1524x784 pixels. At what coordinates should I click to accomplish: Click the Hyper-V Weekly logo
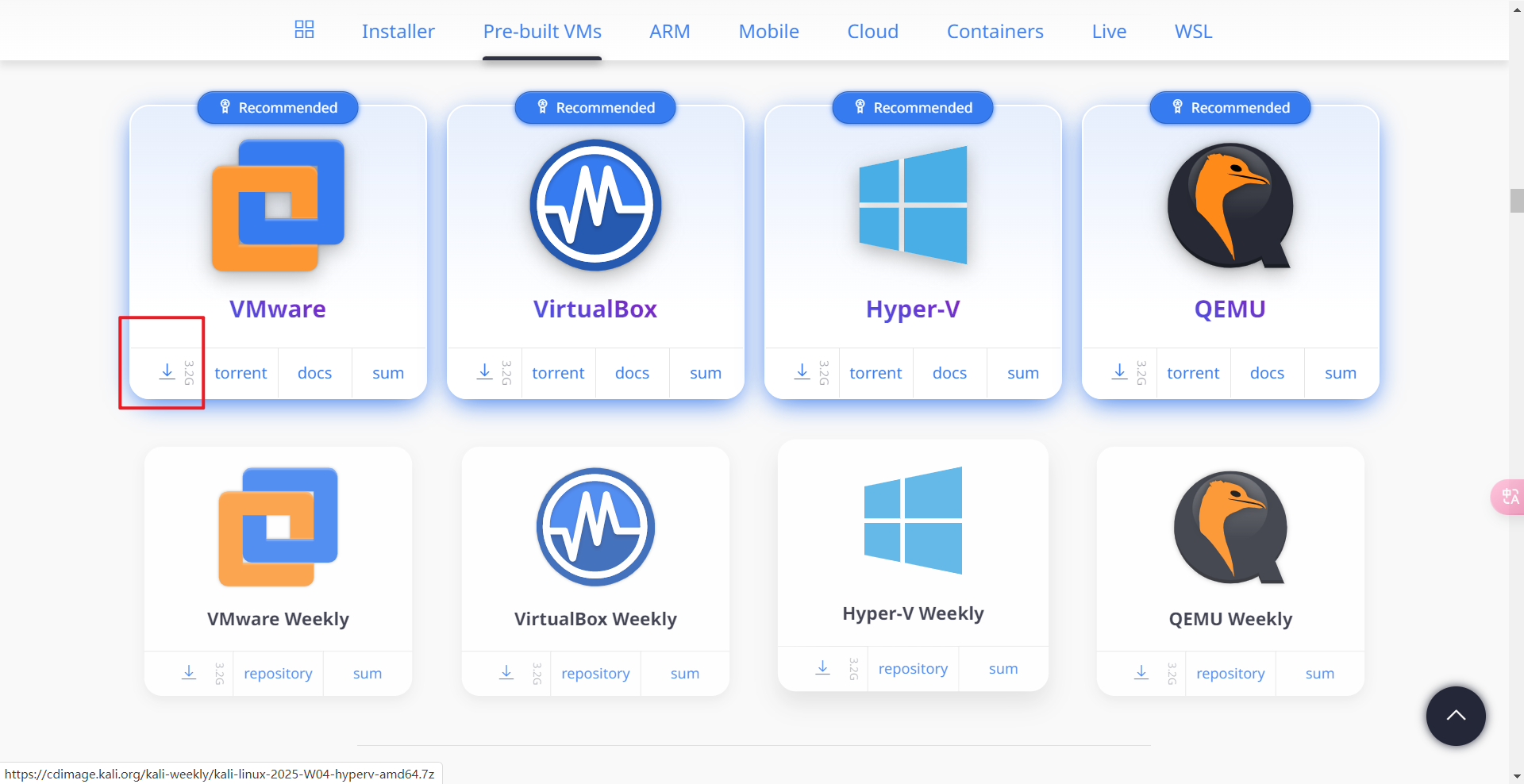click(x=913, y=521)
